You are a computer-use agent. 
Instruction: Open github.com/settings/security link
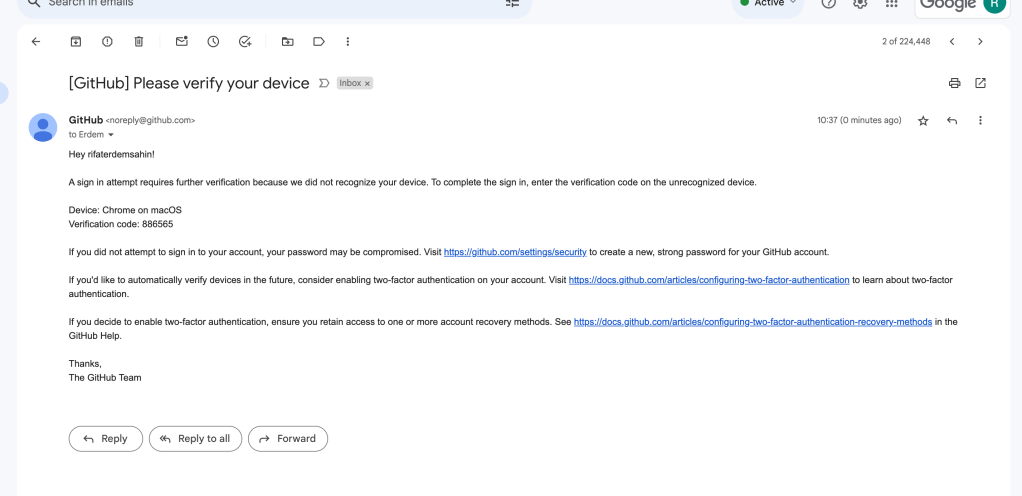click(516, 252)
